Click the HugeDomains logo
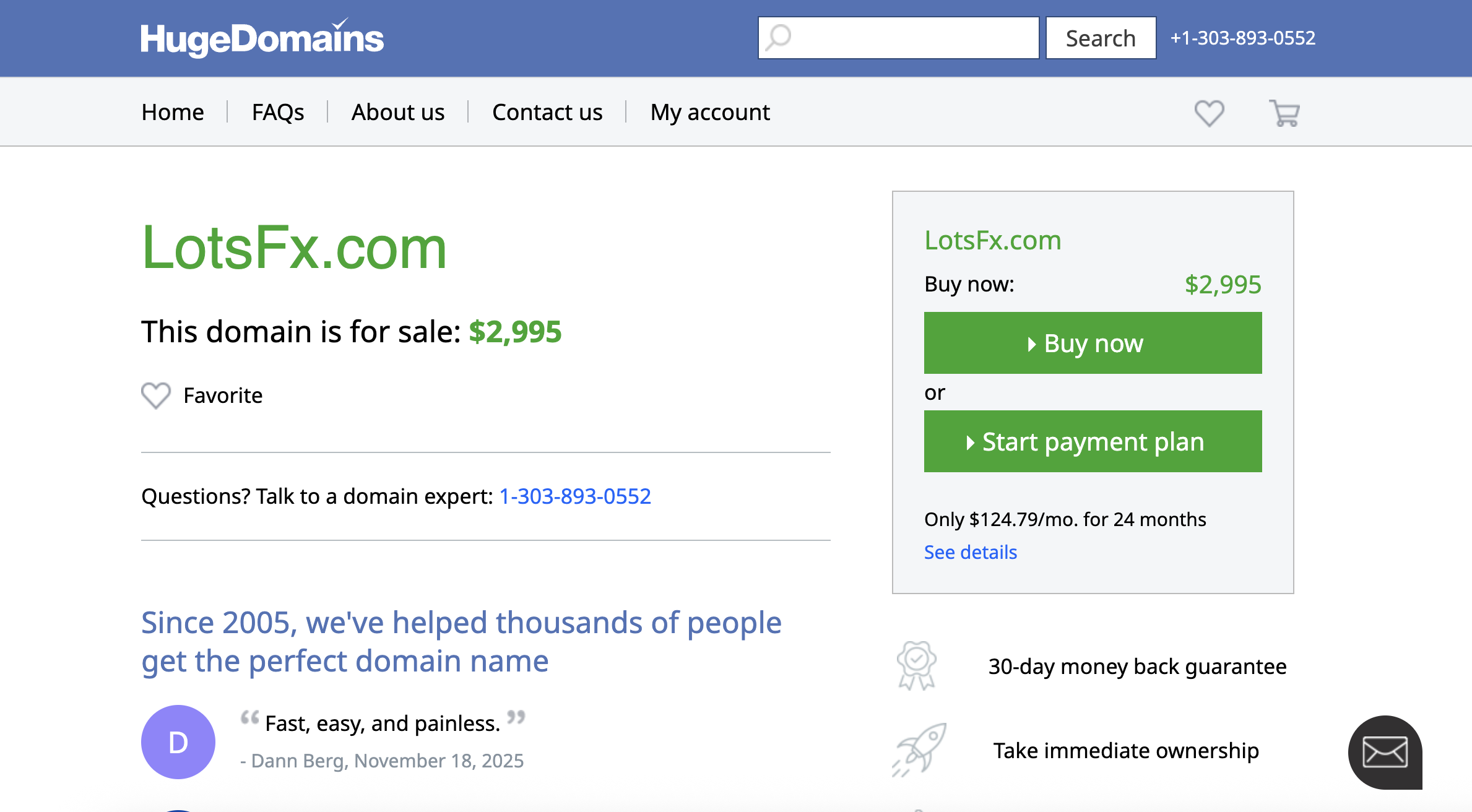Screen dimensions: 1472x812 pos(262,38)
